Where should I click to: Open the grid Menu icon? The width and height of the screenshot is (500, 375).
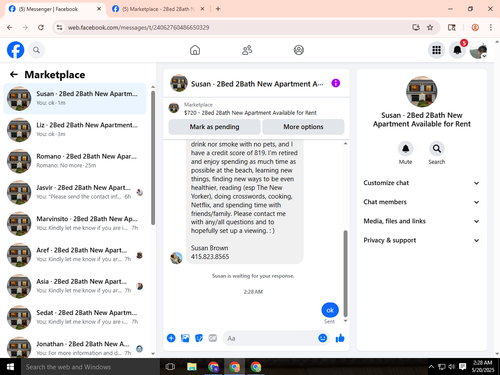(x=436, y=50)
